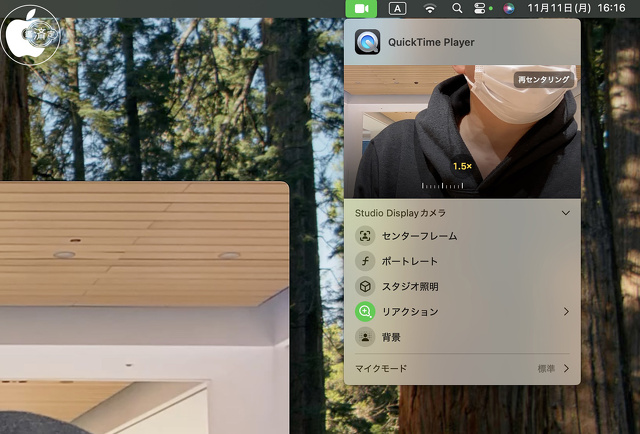Image resolution: width=640 pixels, height=434 pixels.
Task: Click the zoom scale ticks under 1.5×
Action: click(x=445, y=185)
